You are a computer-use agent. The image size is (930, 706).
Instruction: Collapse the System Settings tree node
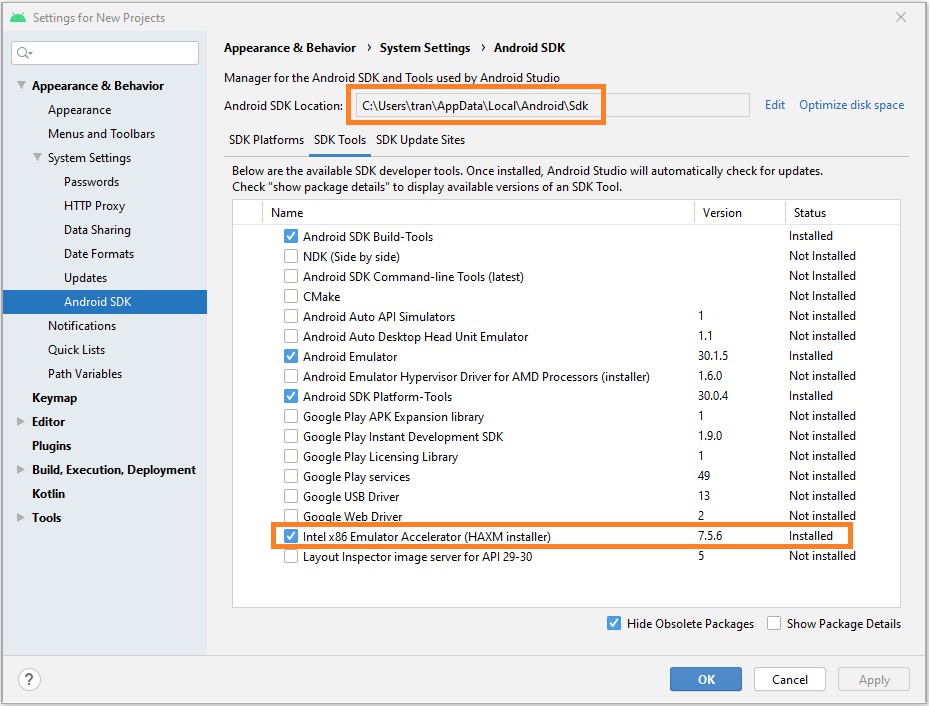pos(37,157)
